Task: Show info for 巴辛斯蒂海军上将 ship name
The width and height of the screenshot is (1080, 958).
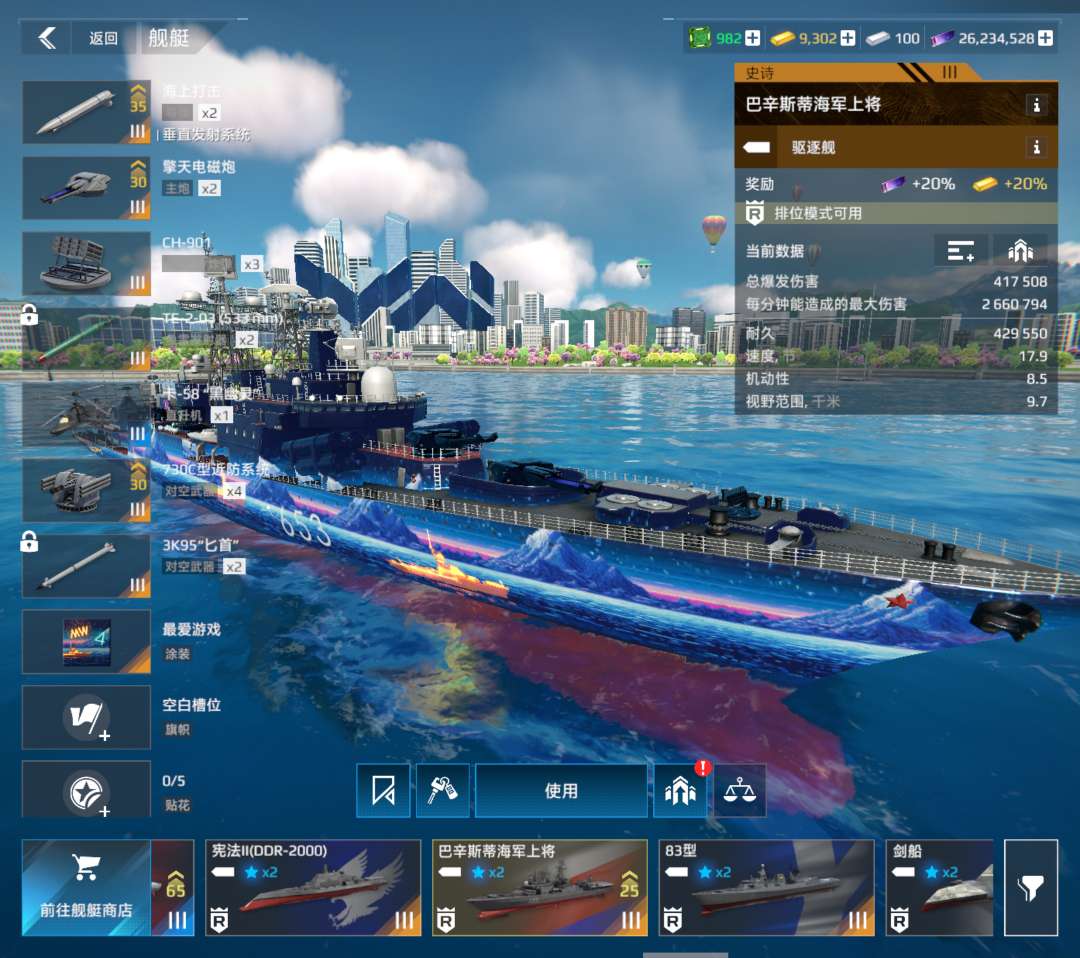Action: pyautogui.click(x=1037, y=105)
